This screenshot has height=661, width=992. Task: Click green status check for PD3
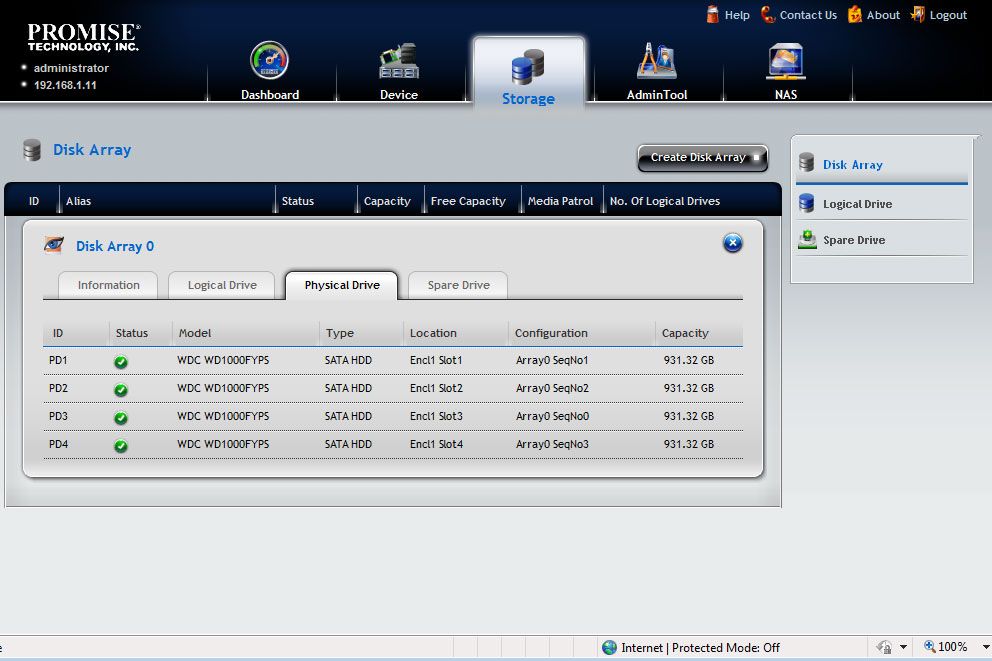click(121, 417)
